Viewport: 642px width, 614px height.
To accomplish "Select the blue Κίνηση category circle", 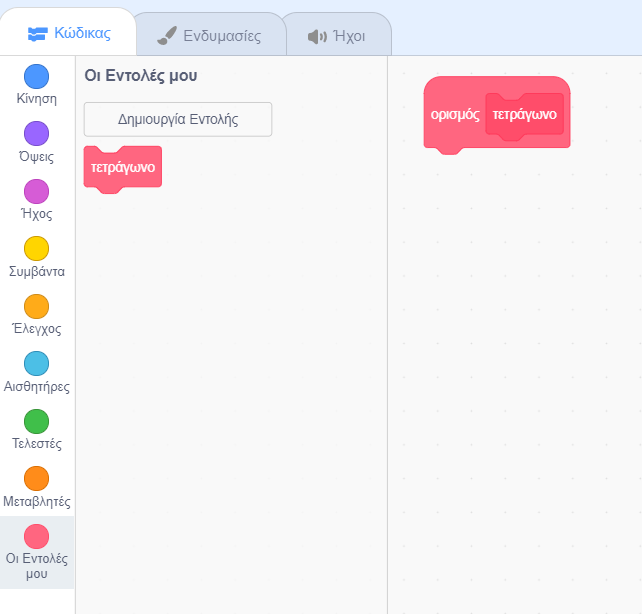I will 36,76.
